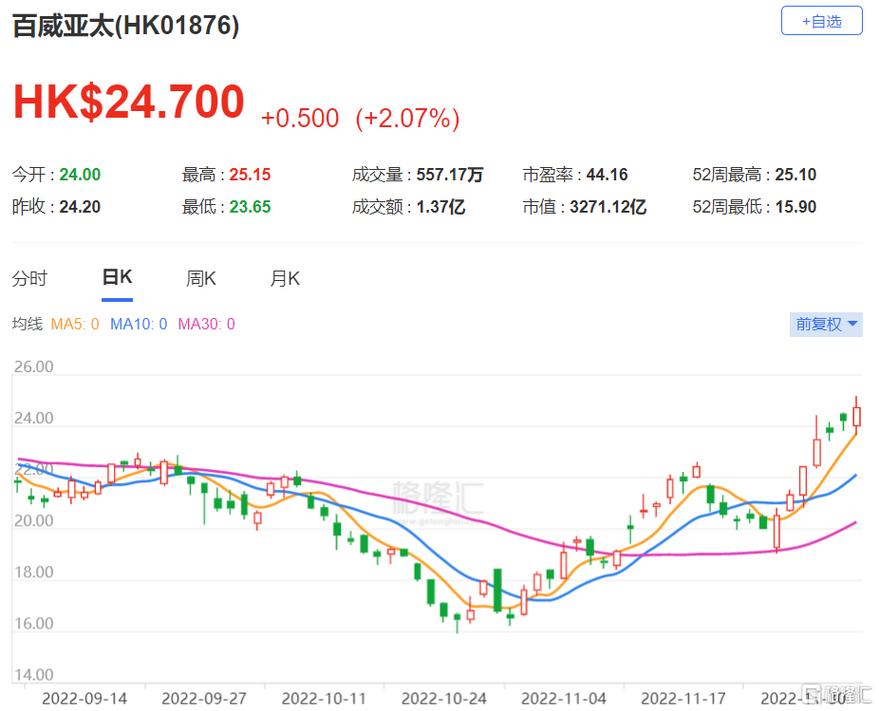The image size is (879, 711).
Task: Click the HK$24.700 current price
Action: coord(128,103)
